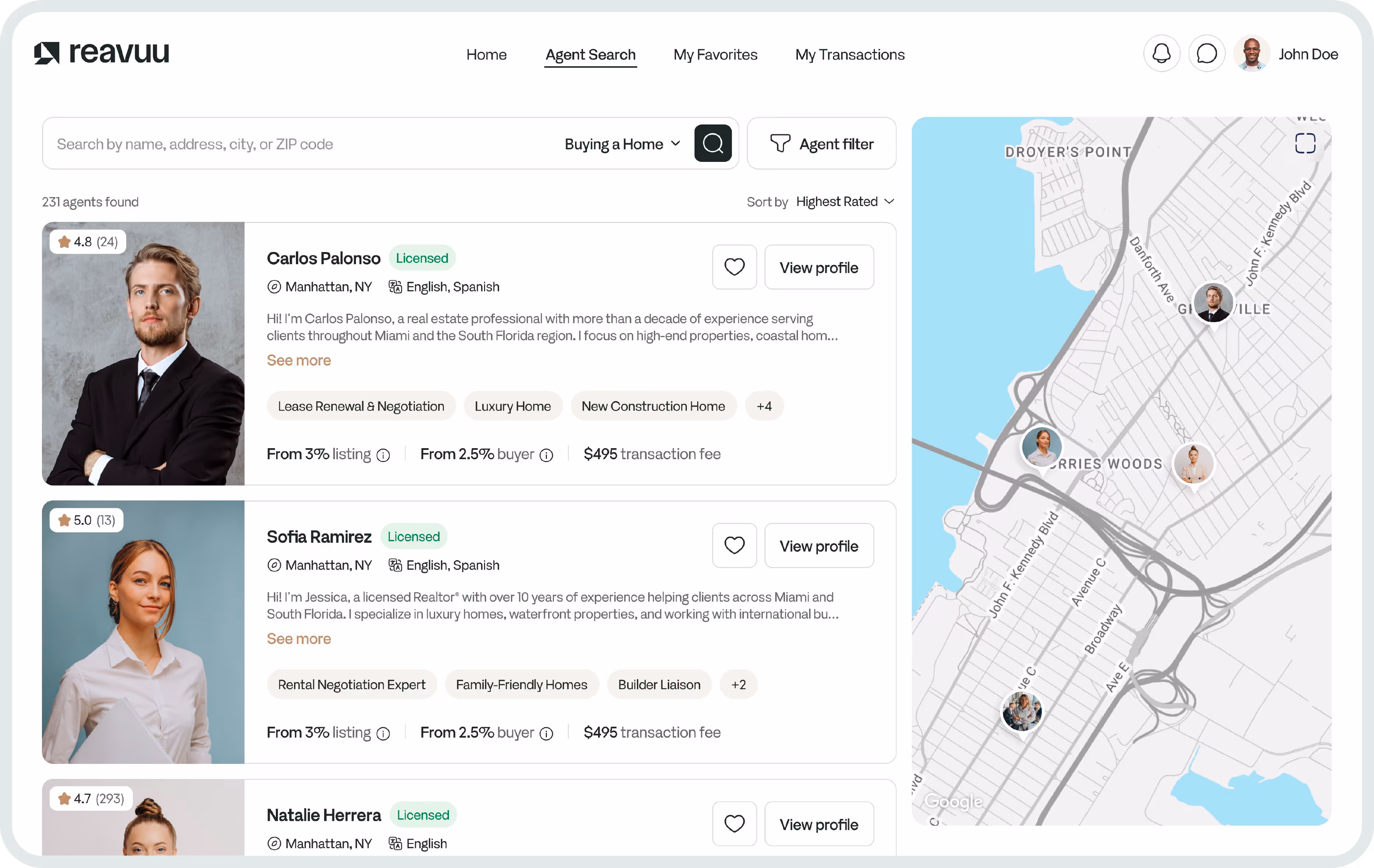1374x868 pixels.
Task: Click Sofia's $495 transaction fee text
Action: click(651, 732)
